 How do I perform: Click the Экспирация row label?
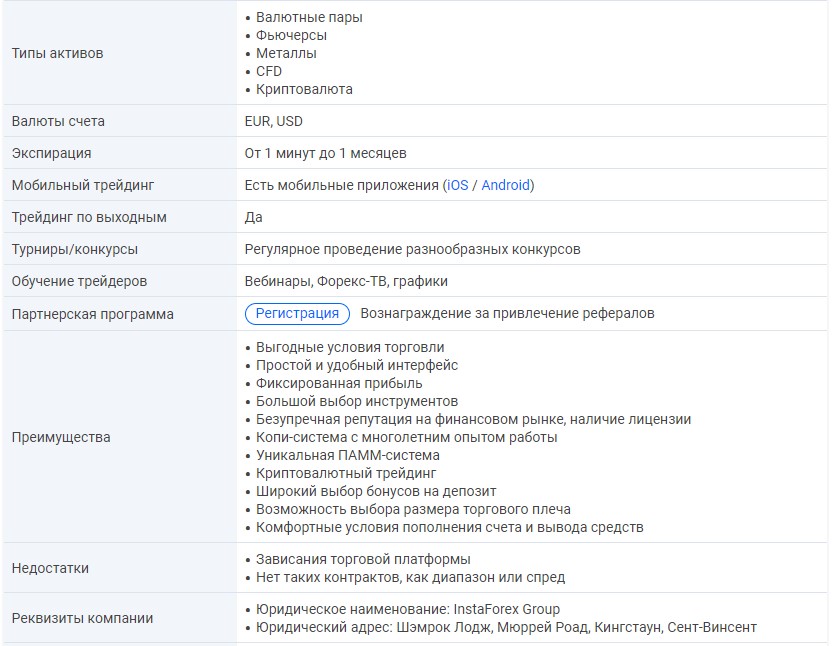coord(51,153)
